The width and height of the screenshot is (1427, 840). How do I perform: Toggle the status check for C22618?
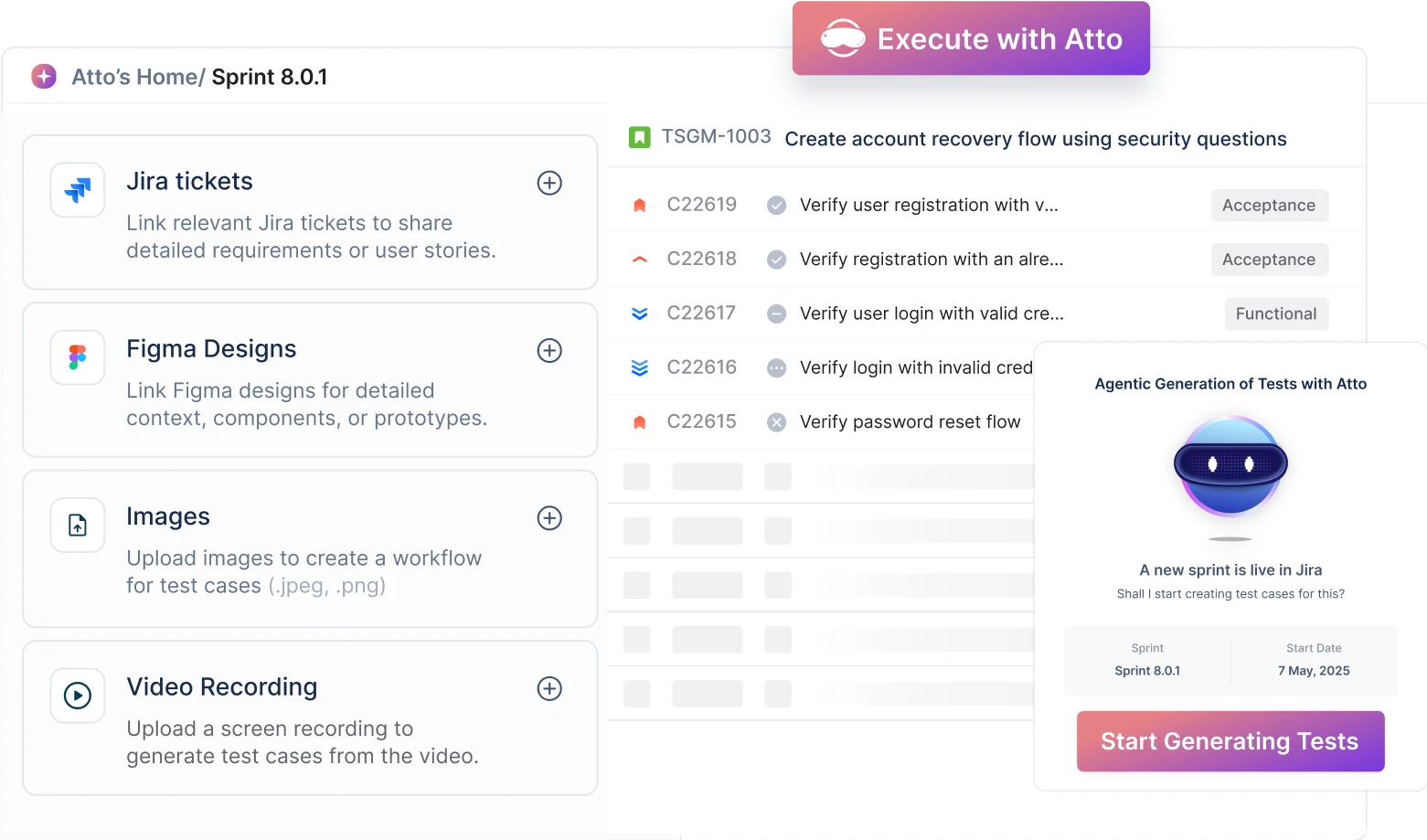coord(776,260)
